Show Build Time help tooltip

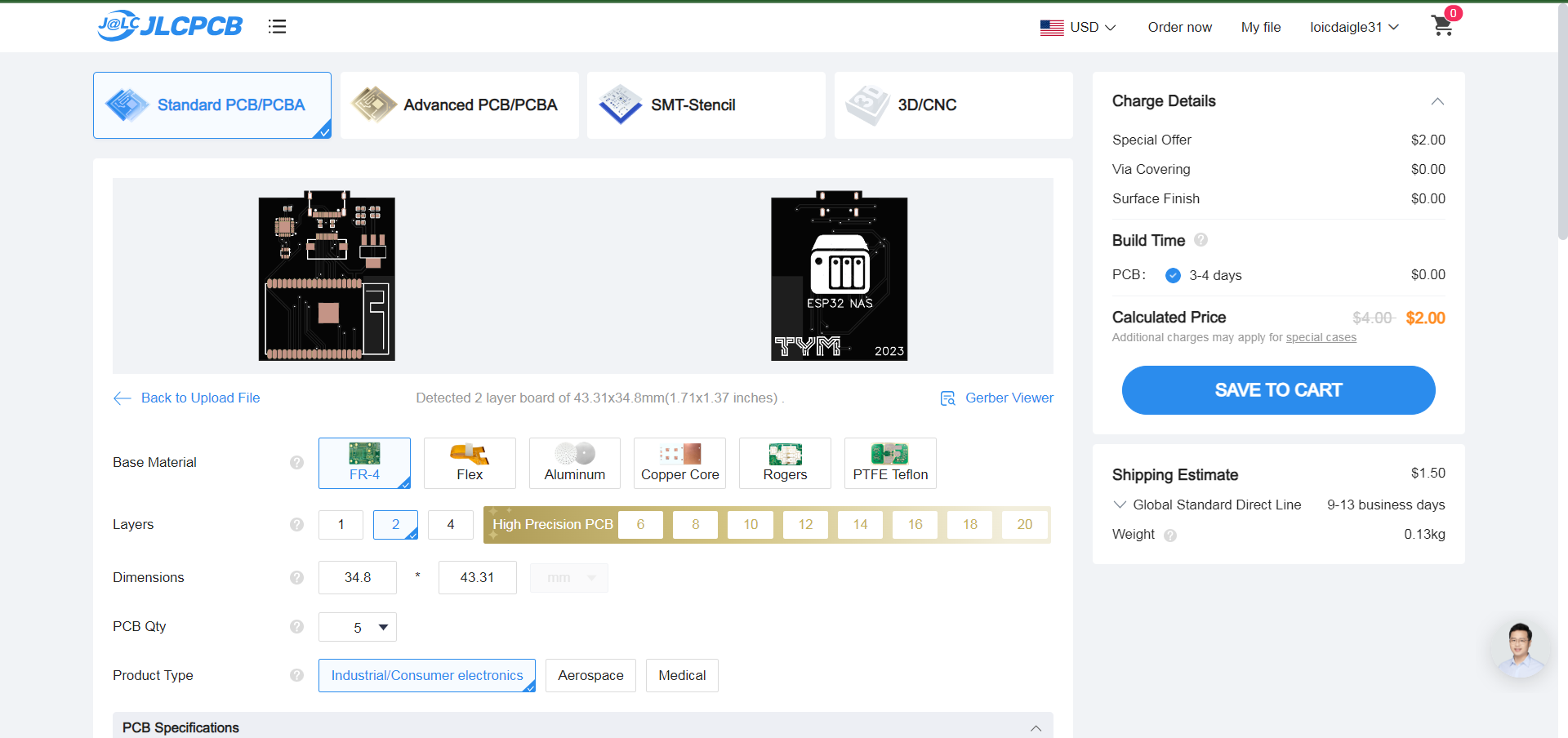[x=1200, y=240]
